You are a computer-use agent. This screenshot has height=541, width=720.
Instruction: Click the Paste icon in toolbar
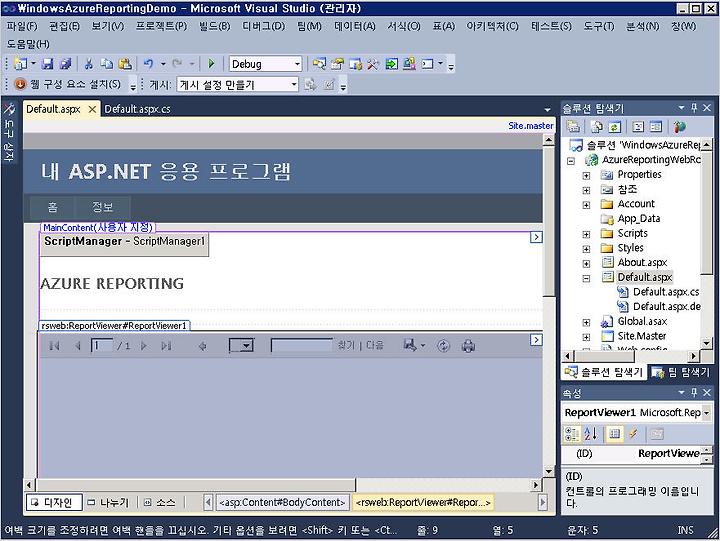(x=125, y=64)
